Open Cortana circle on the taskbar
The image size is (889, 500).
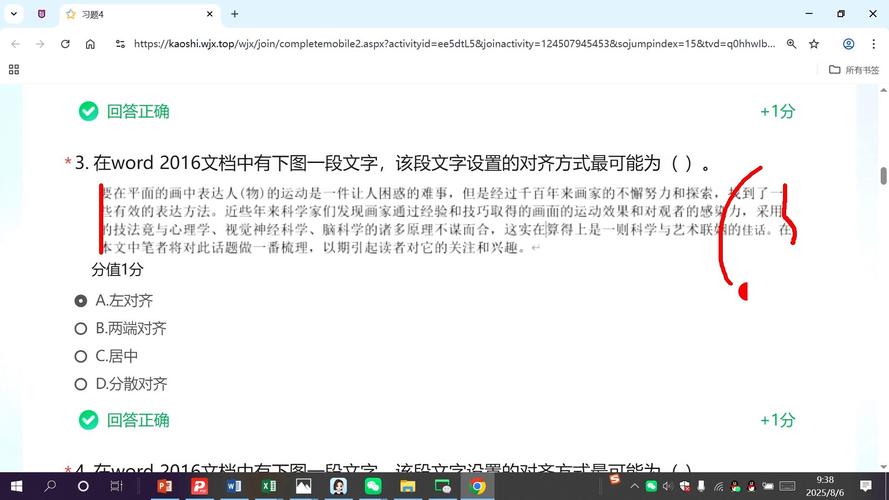point(83,486)
